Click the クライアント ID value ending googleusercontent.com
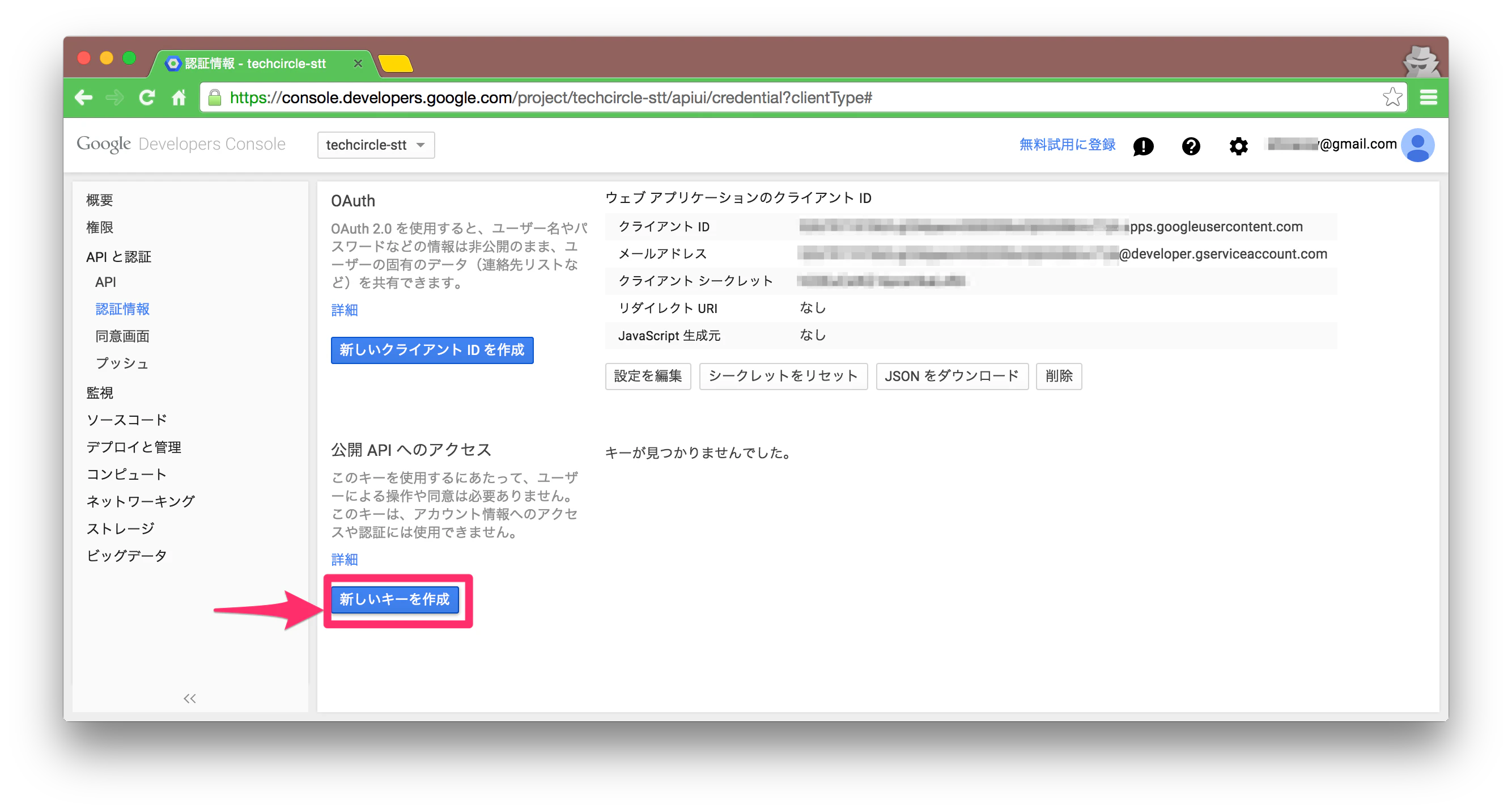1512x812 pixels. pos(1051,227)
